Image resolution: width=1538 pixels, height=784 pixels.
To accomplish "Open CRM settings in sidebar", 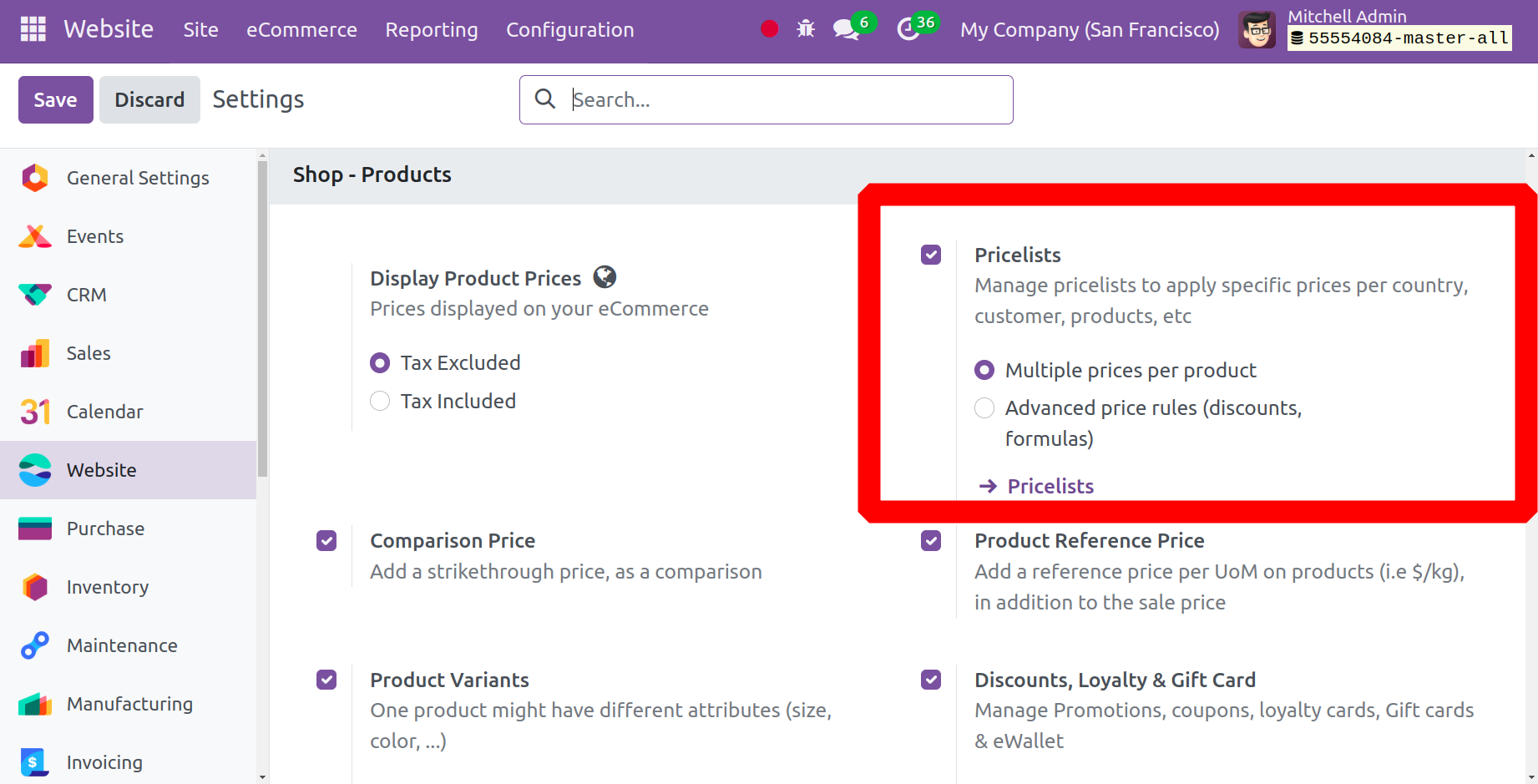I will click(x=86, y=295).
